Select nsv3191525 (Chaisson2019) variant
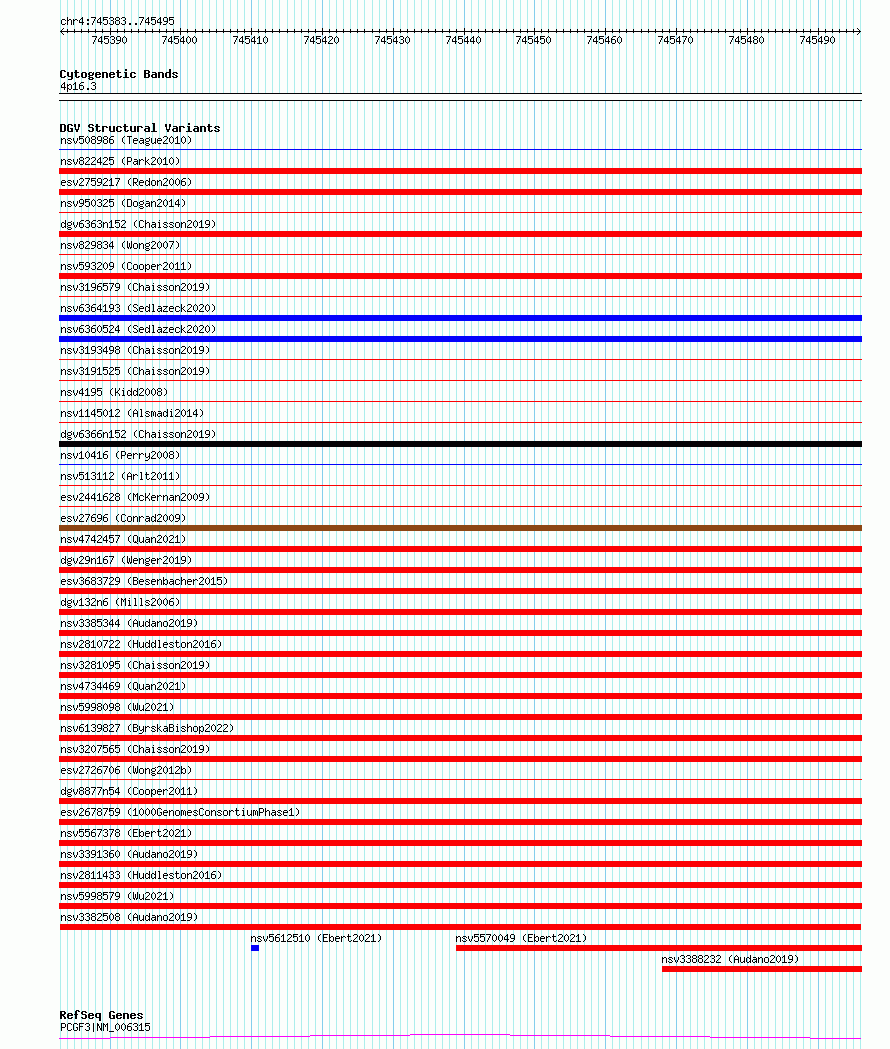Viewport: 890px width, 1049px height. coord(135,371)
